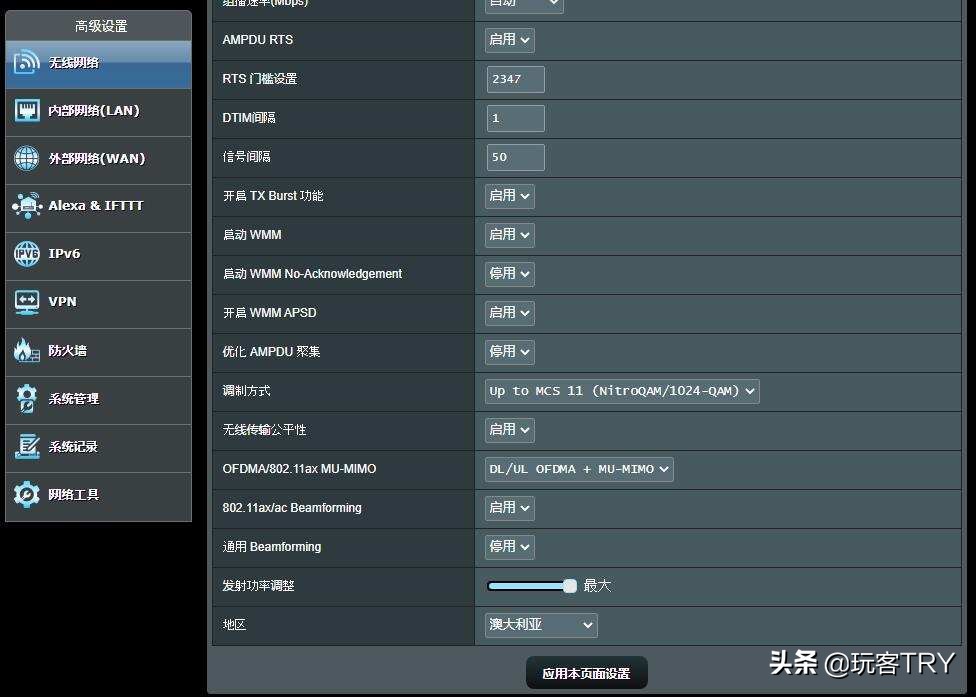The width and height of the screenshot is (976, 697).
Task: Change the AMPDU RTS setting dropdown
Action: click(x=508, y=40)
